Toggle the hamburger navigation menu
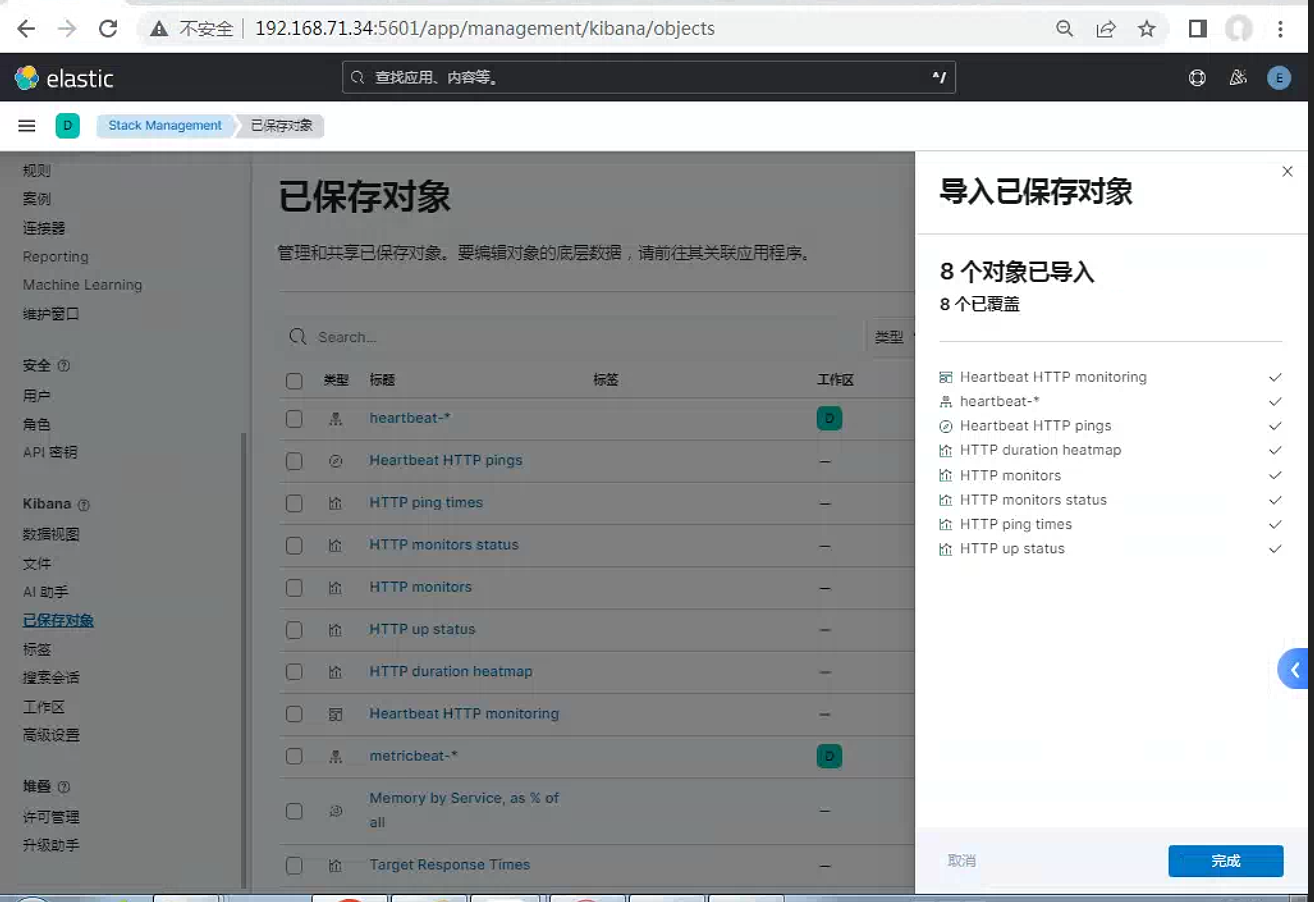 coord(27,126)
